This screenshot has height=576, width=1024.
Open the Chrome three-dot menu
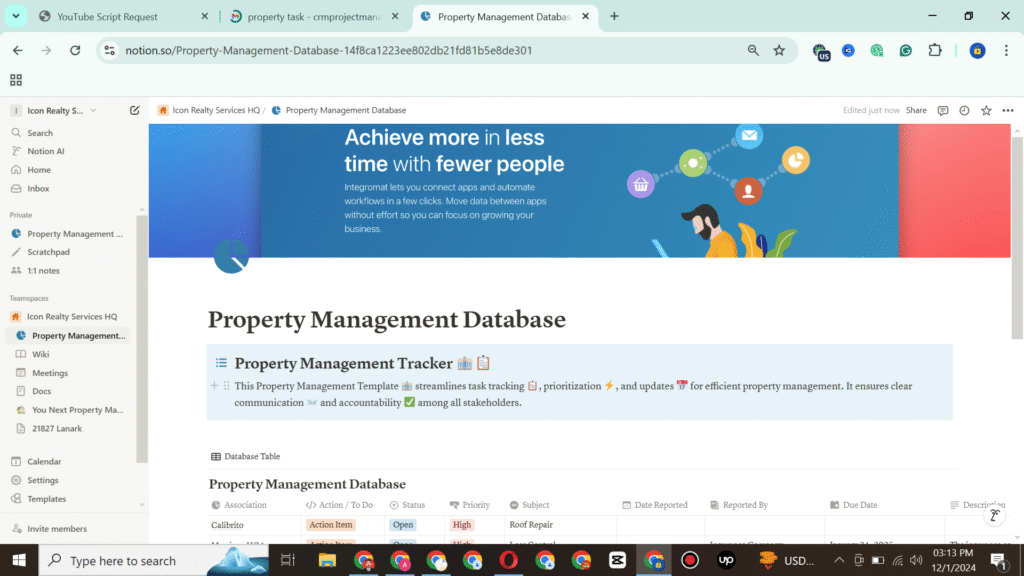[1006, 50]
